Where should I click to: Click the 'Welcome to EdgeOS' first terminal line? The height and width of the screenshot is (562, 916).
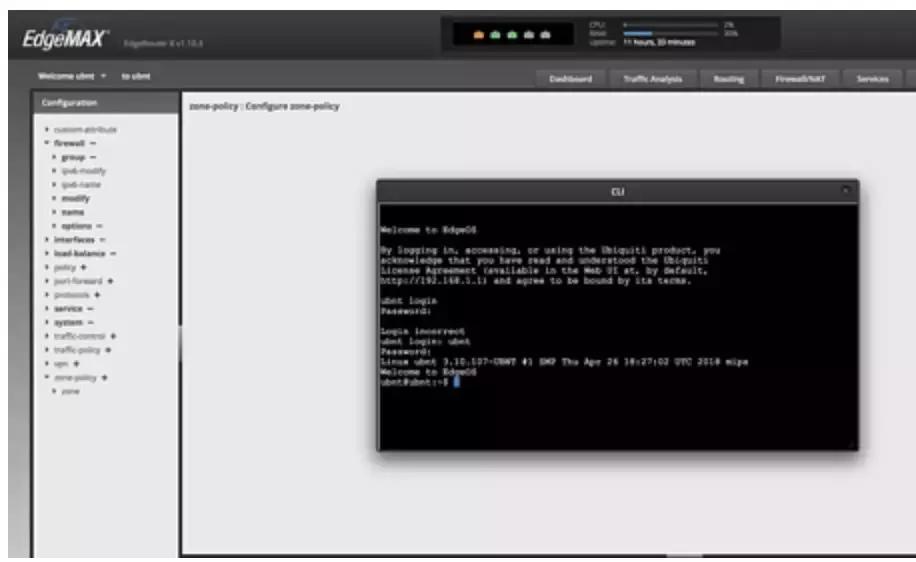point(428,230)
